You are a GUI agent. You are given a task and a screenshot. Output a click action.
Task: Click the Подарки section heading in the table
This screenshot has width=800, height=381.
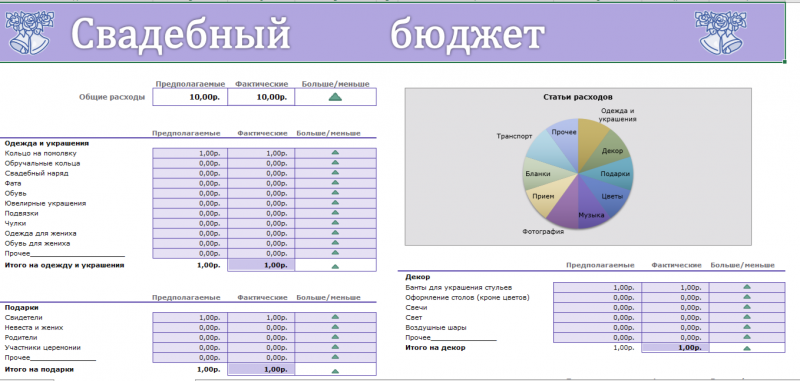click(x=21, y=308)
